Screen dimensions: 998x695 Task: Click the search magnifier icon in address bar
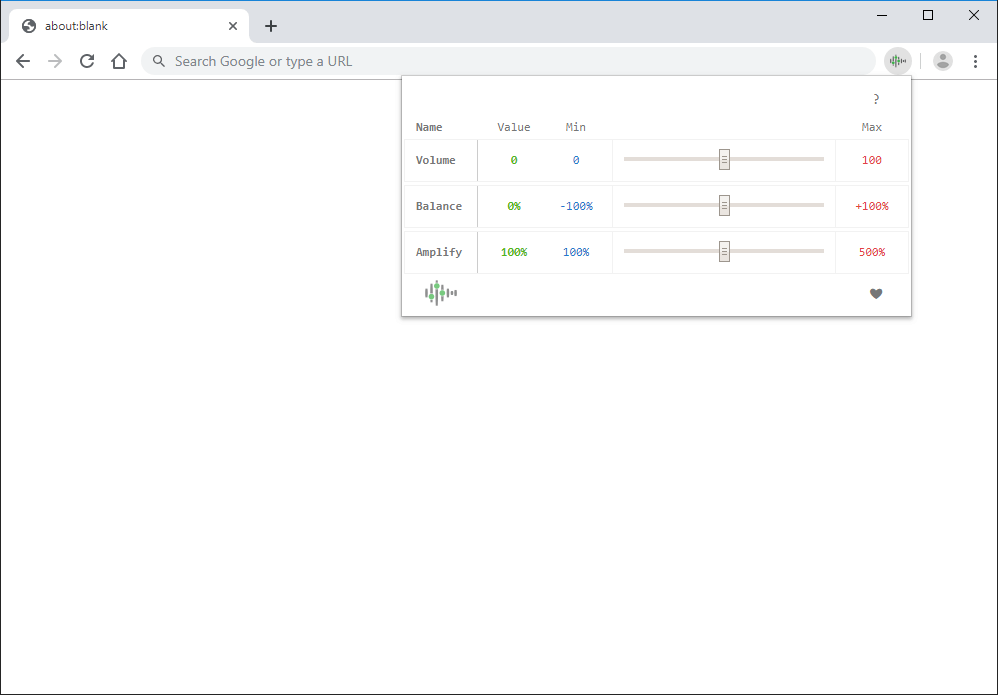pos(159,61)
